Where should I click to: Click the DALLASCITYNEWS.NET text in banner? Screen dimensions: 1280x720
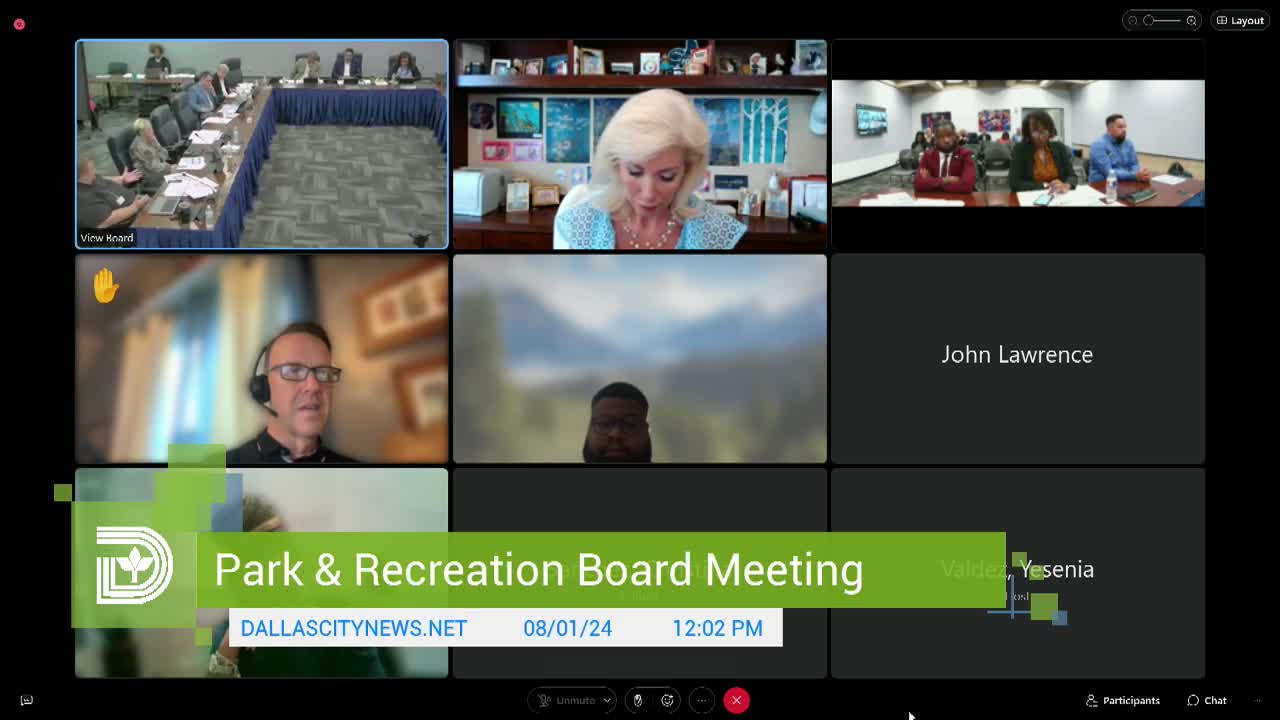(x=354, y=628)
